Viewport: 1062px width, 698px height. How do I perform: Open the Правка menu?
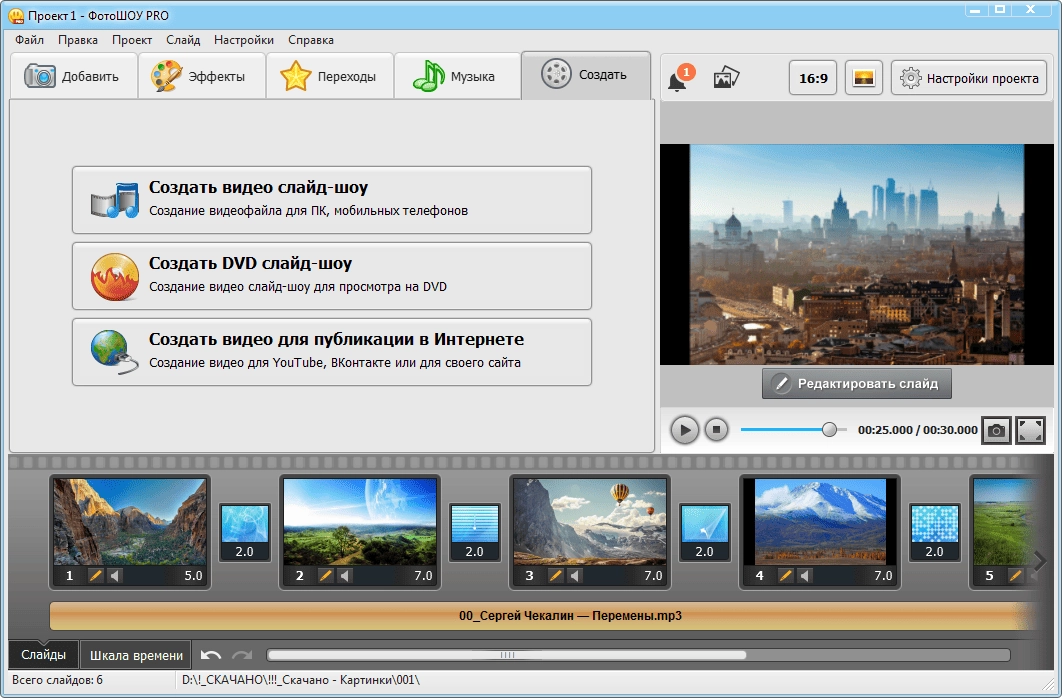[x=78, y=40]
